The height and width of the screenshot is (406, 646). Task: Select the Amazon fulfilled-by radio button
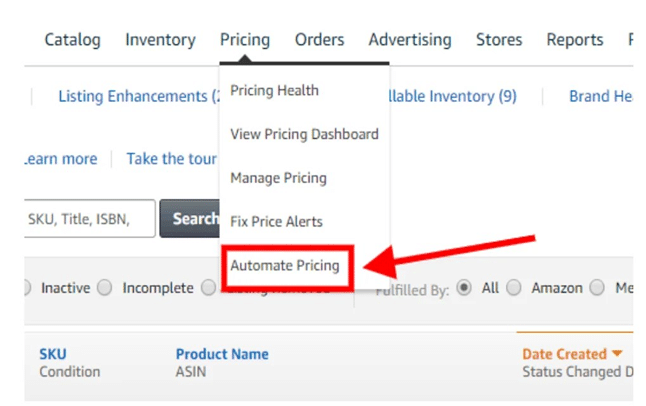click(x=514, y=288)
